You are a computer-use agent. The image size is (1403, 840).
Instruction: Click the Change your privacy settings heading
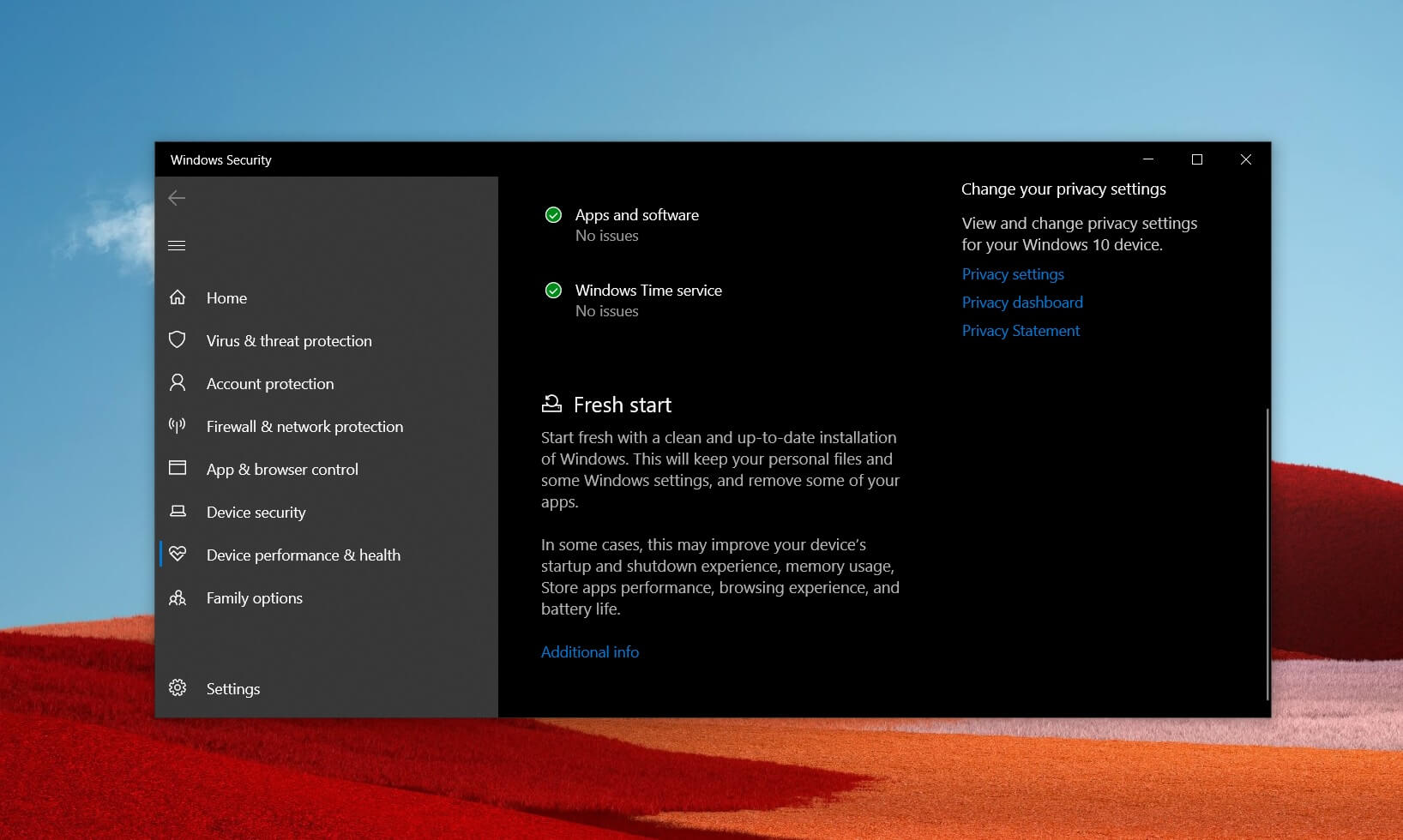[x=1063, y=189]
